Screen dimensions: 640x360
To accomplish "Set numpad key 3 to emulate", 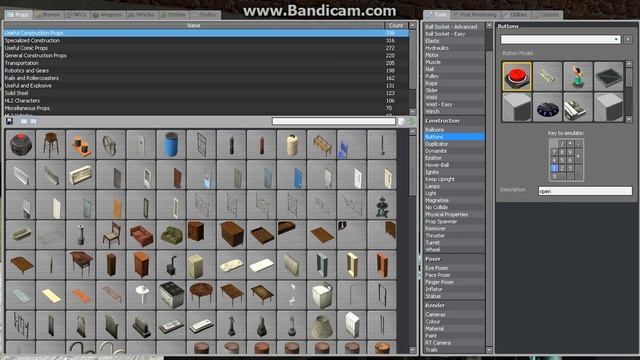I will (570, 168).
